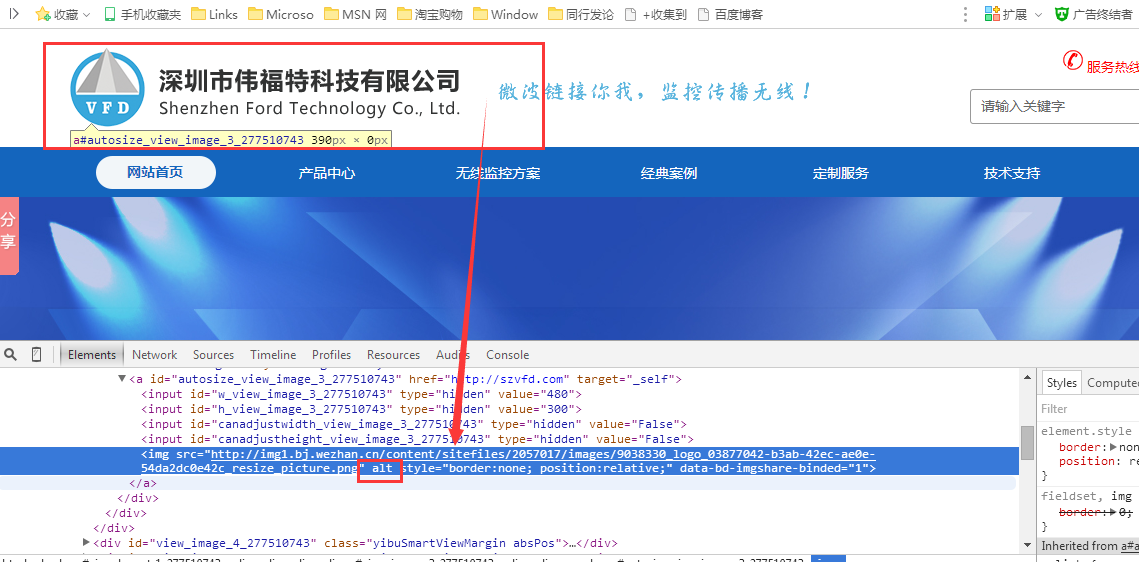
Task: Open the Computed sidebar tab
Action: (x=1112, y=383)
